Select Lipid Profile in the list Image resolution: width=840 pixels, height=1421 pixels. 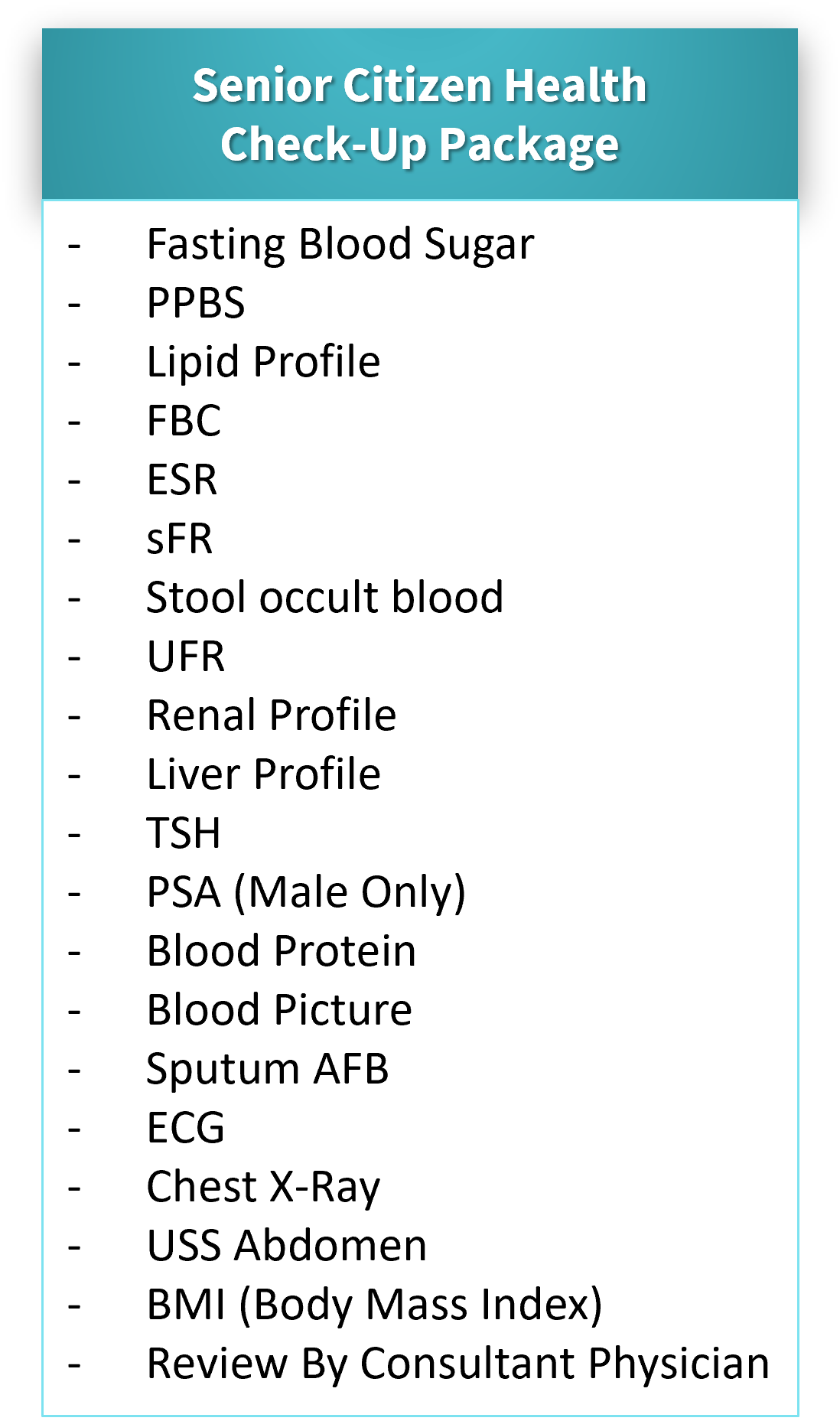(x=263, y=362)
